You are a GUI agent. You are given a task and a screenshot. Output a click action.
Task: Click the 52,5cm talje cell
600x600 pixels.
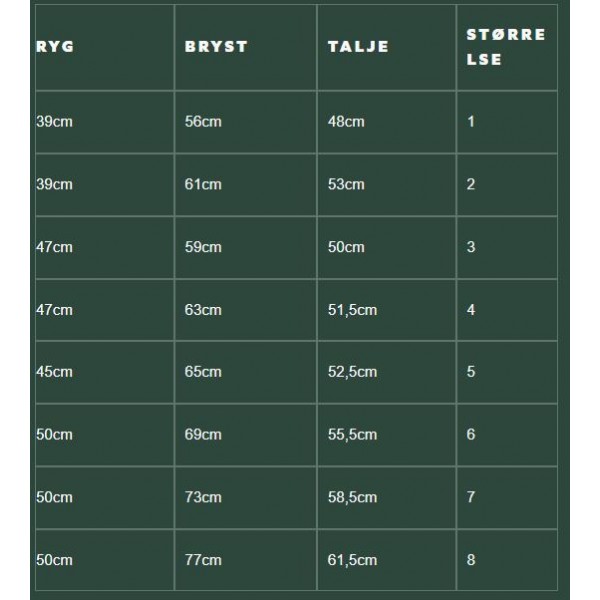click(352, 372)
